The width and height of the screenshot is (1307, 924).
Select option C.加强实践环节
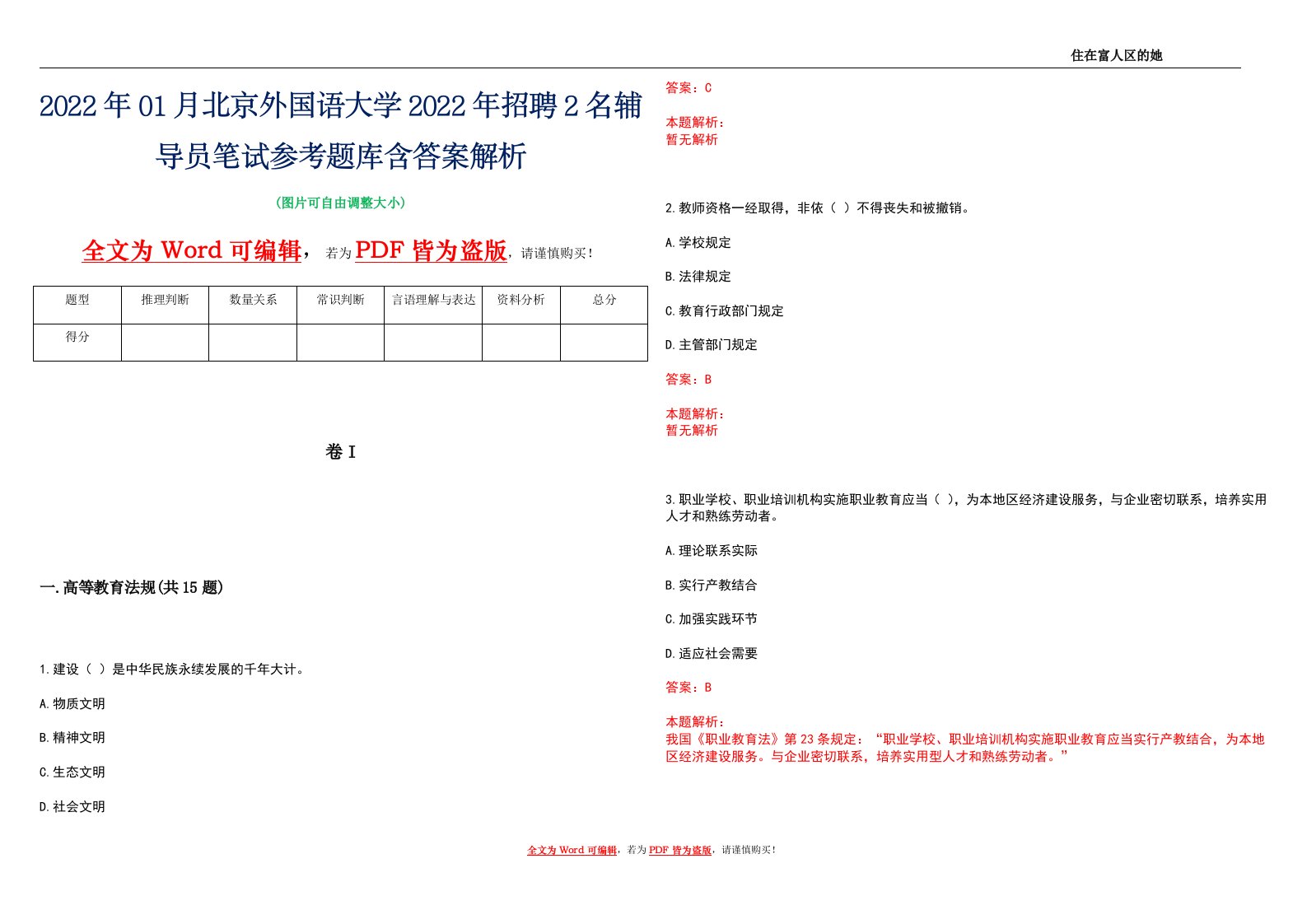(x=712, y=619)
